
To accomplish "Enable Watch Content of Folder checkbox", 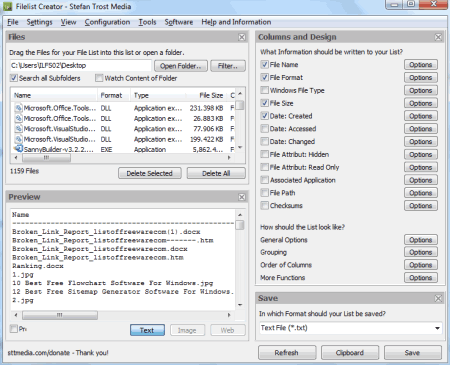I will pyautogui.click(x=99, y=78).
